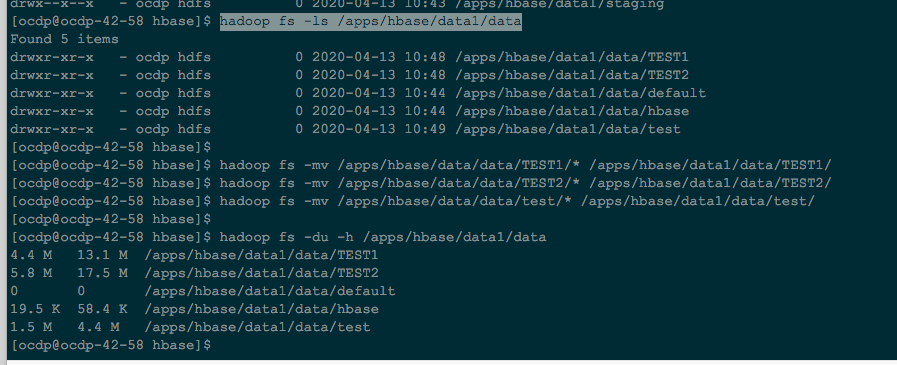Click the mv command moving TEST1 files
Screen dimensions: 897x365
point(525,165)
